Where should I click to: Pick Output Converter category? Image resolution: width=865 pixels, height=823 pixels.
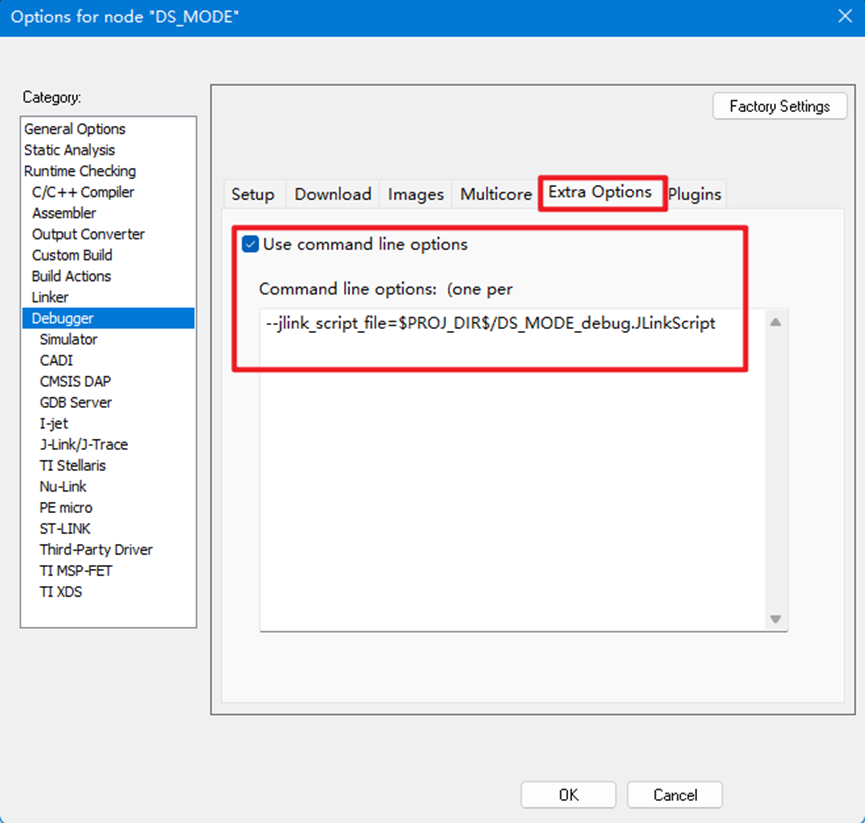point(88,234)
